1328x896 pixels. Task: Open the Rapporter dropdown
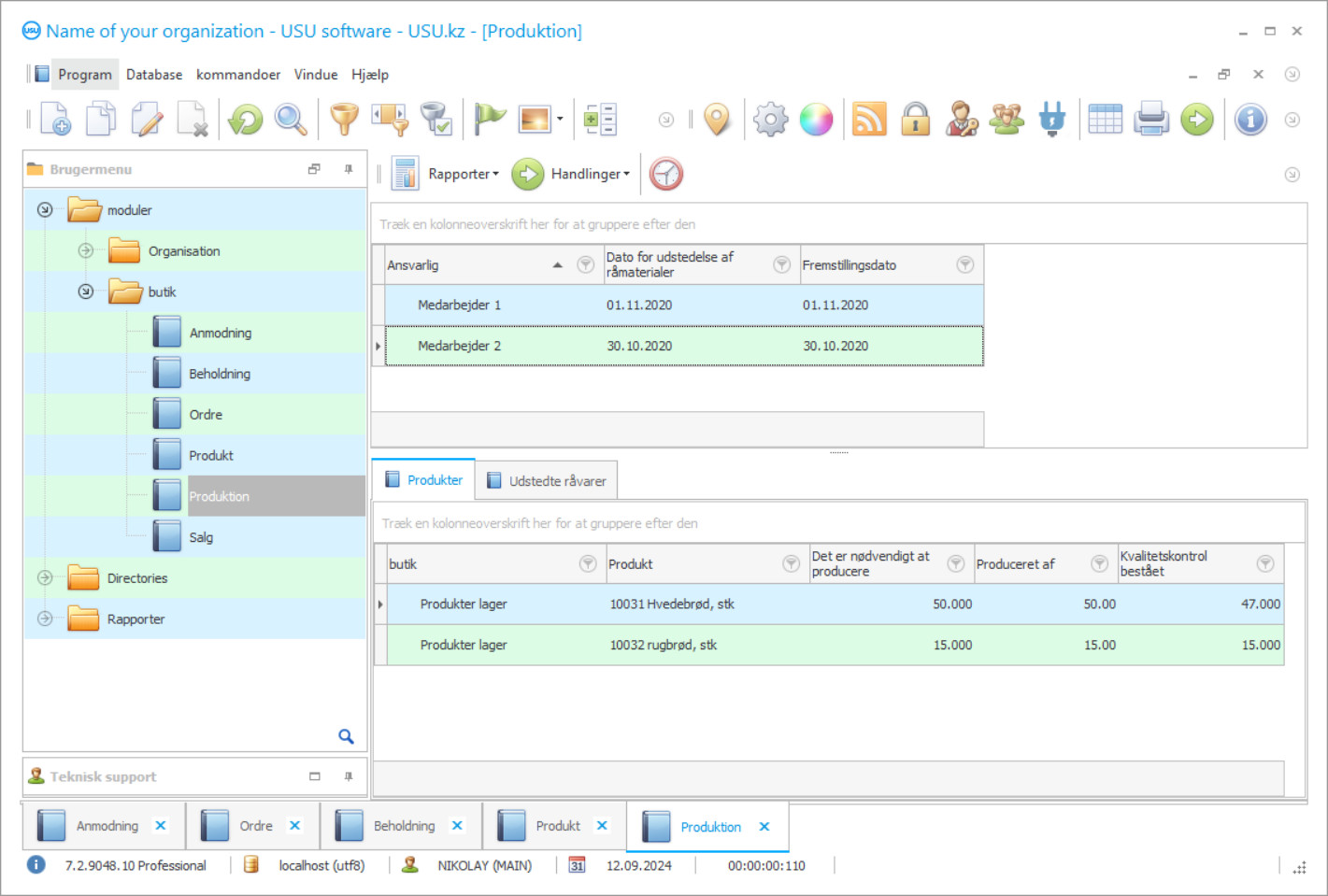click(463, 175)
